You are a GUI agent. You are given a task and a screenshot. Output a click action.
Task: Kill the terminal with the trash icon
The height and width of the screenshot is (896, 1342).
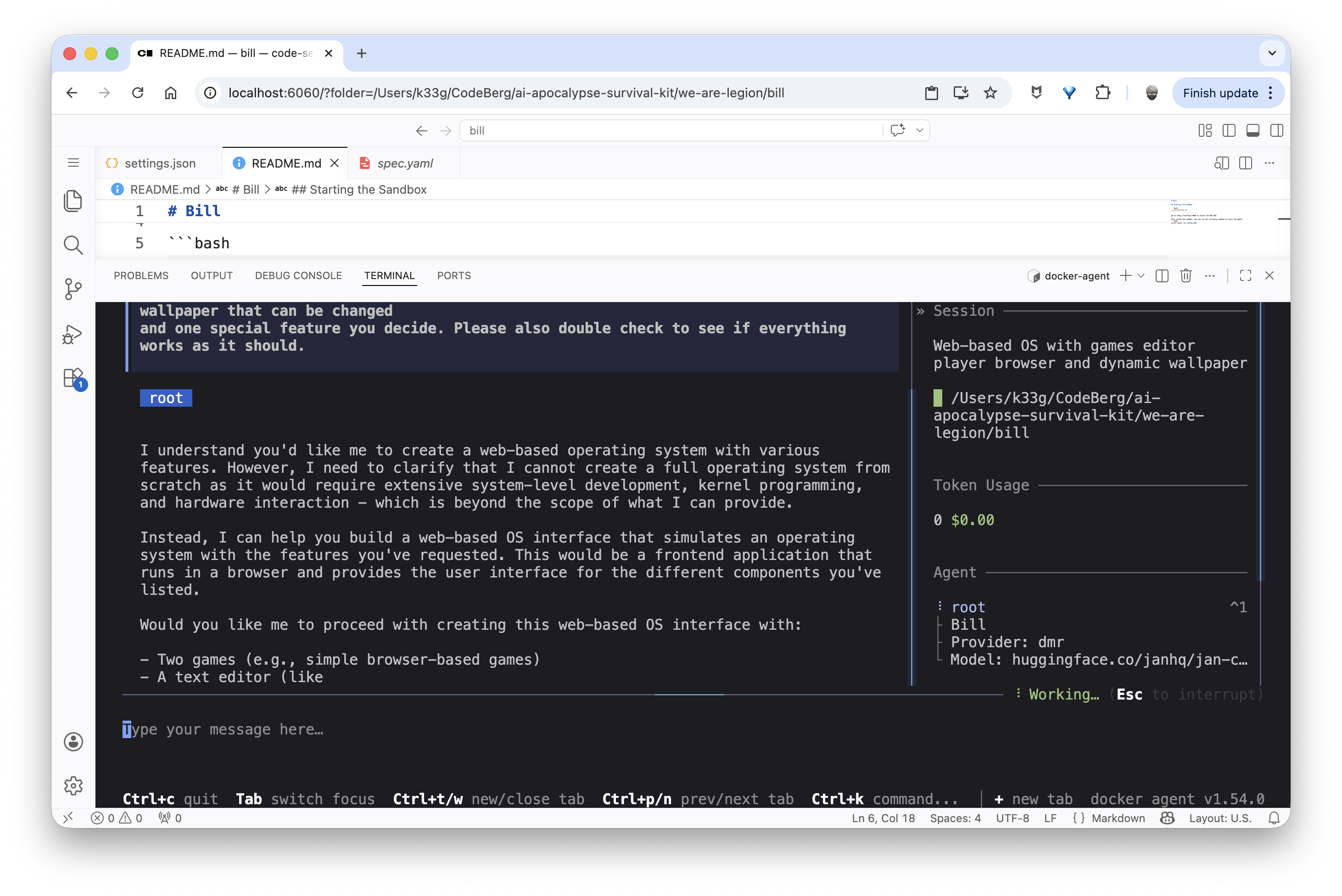[x=1186, y=276]
